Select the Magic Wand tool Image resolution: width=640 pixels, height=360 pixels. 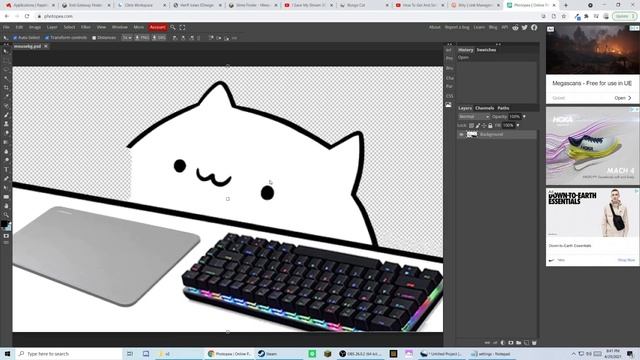[6, 78]
